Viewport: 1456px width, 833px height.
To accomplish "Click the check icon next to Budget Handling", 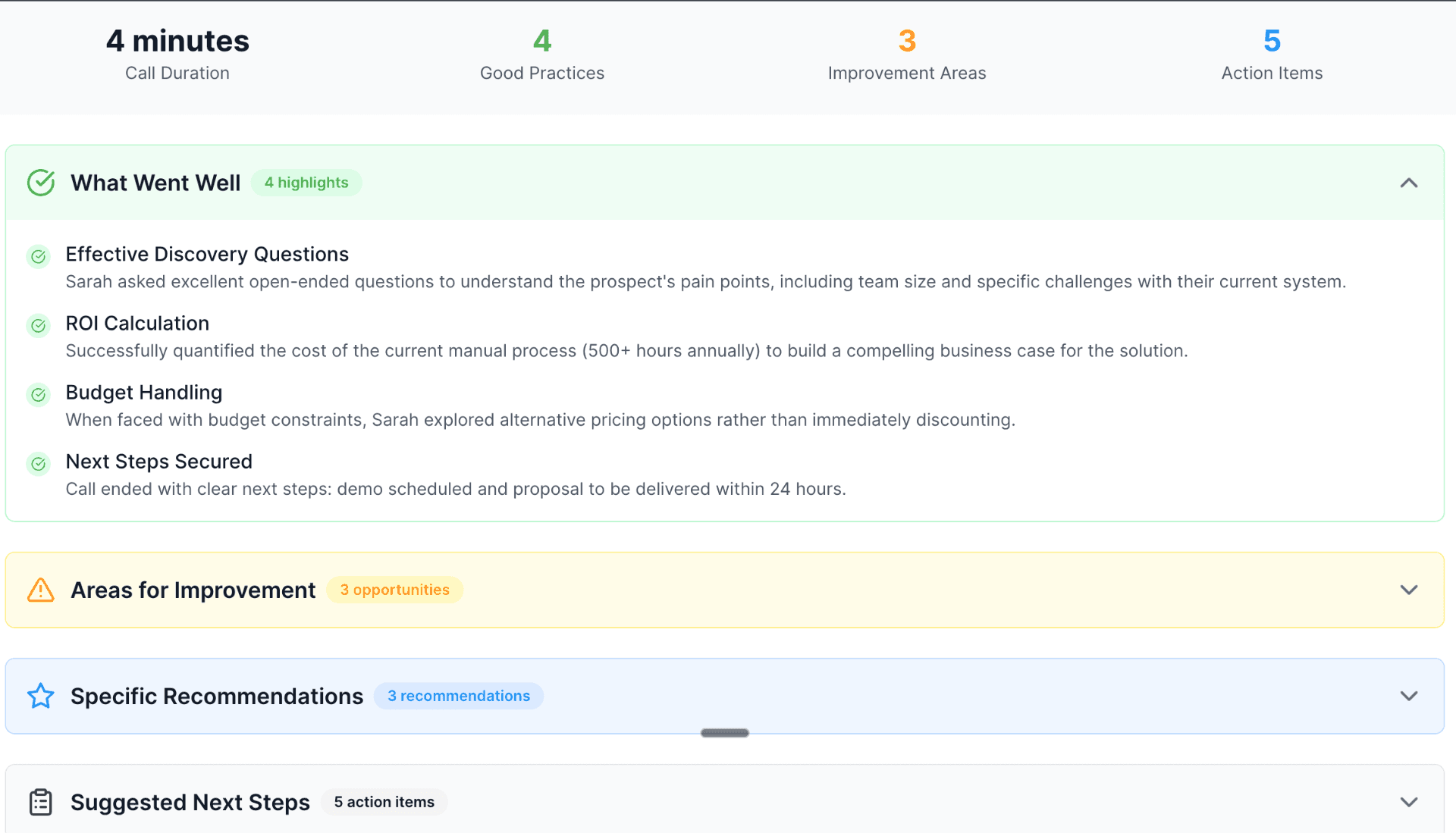I will click(38, 395).
